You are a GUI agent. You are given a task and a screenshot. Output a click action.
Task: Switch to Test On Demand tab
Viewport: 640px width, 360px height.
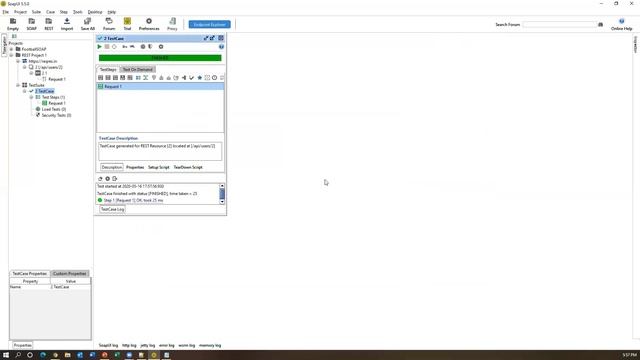[138, 69]
